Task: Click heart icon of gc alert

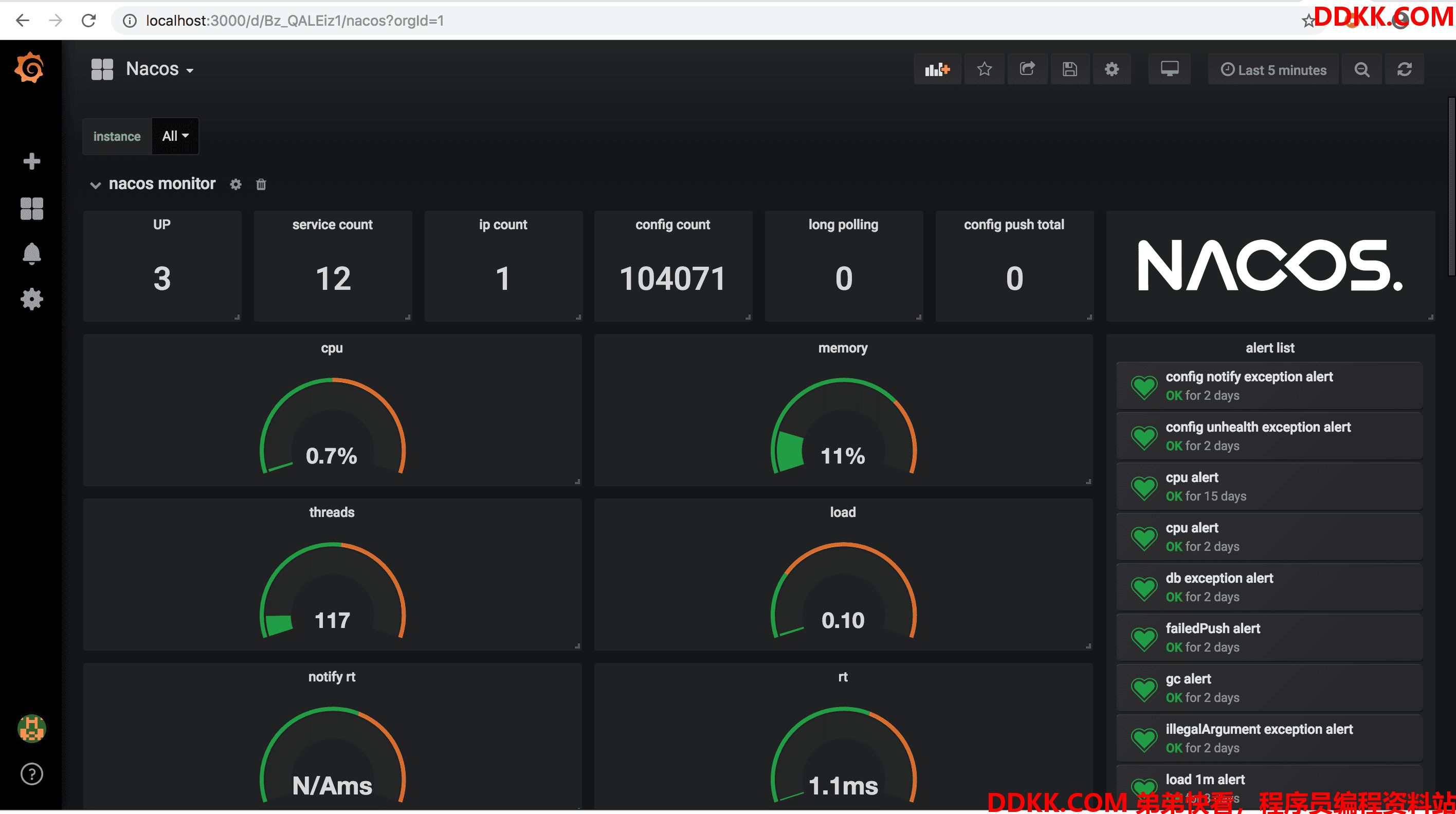Action: (1144, 689)
